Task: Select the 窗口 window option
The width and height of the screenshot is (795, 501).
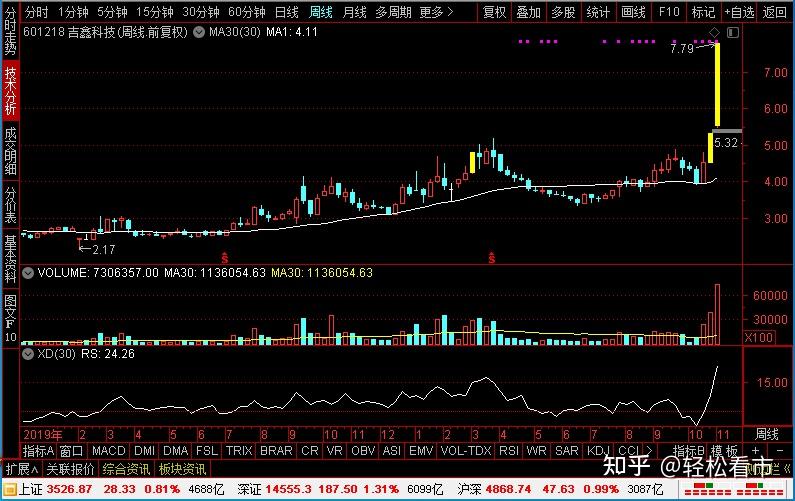Action: pos(71,450)
